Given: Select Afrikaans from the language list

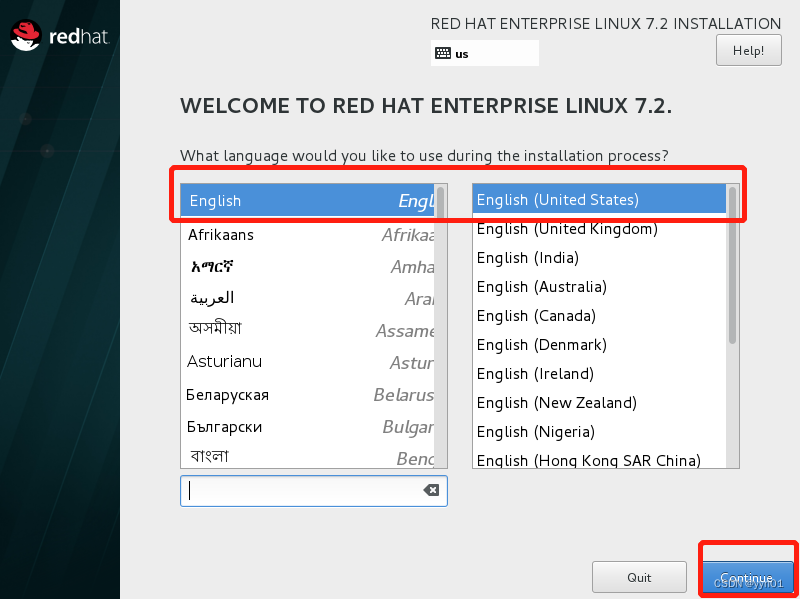Looking at the screenshot, I should pyautogui.click(x=300, y=234).
